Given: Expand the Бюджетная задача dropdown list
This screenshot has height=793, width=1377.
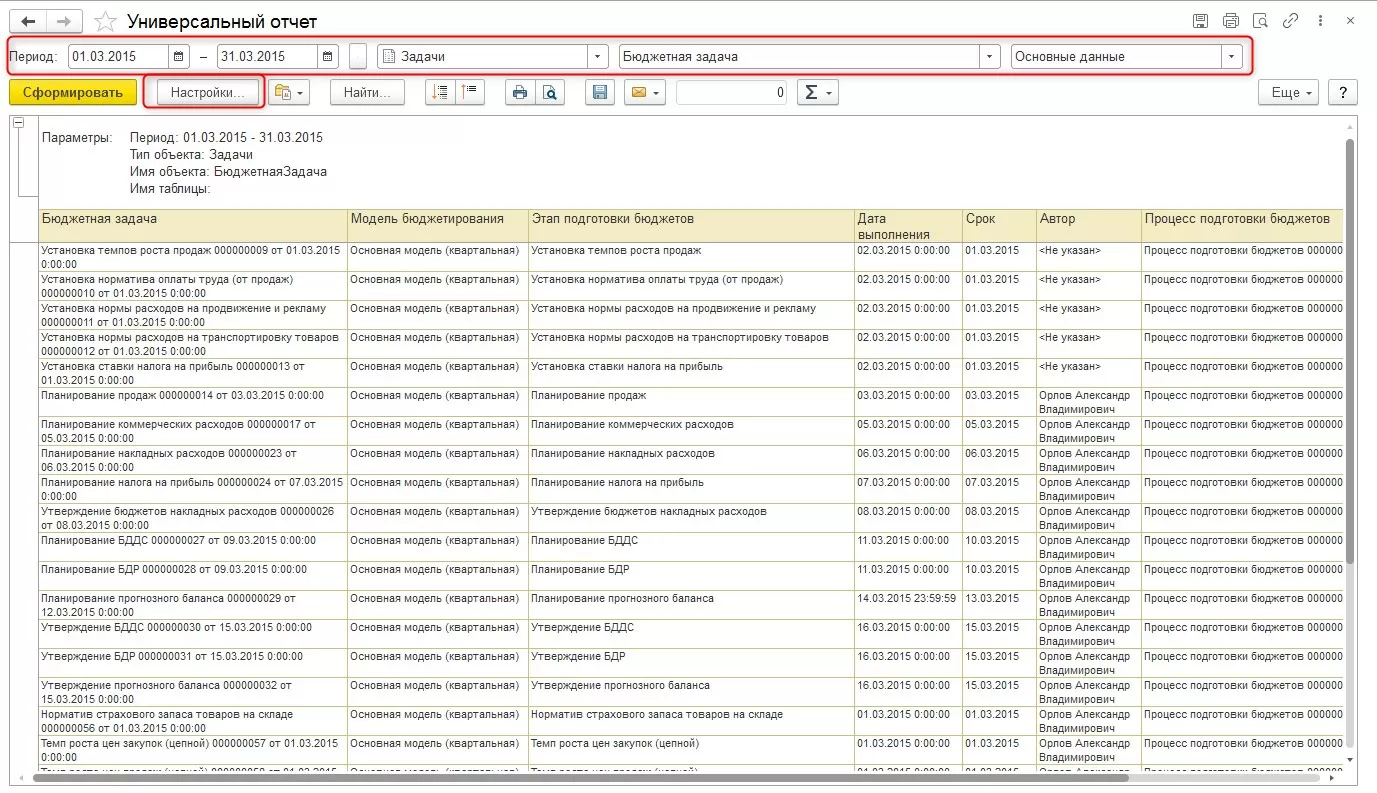Looking at the screenshot, I should [989, 57].
